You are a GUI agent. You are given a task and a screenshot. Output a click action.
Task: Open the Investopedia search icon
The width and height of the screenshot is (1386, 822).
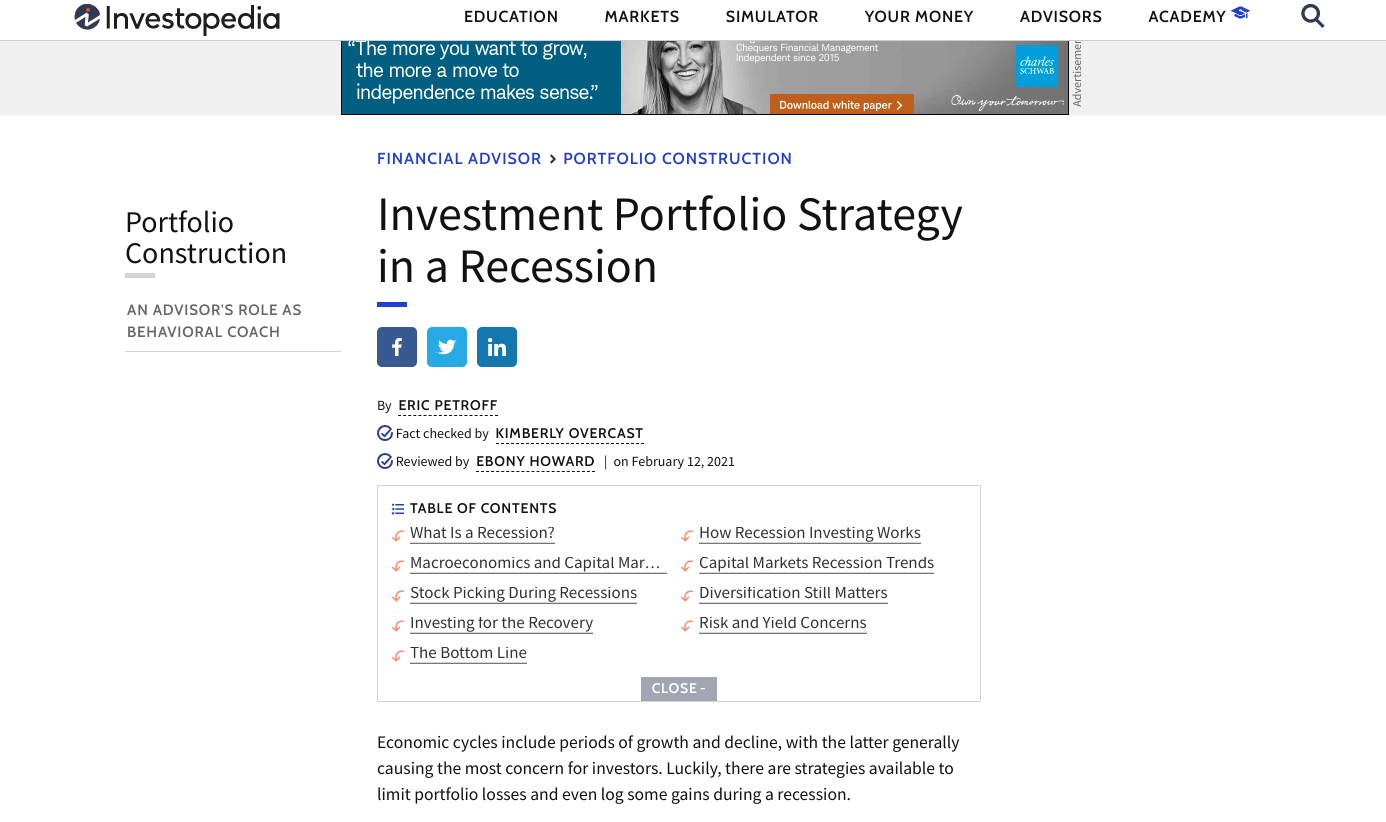[1312, 16]
